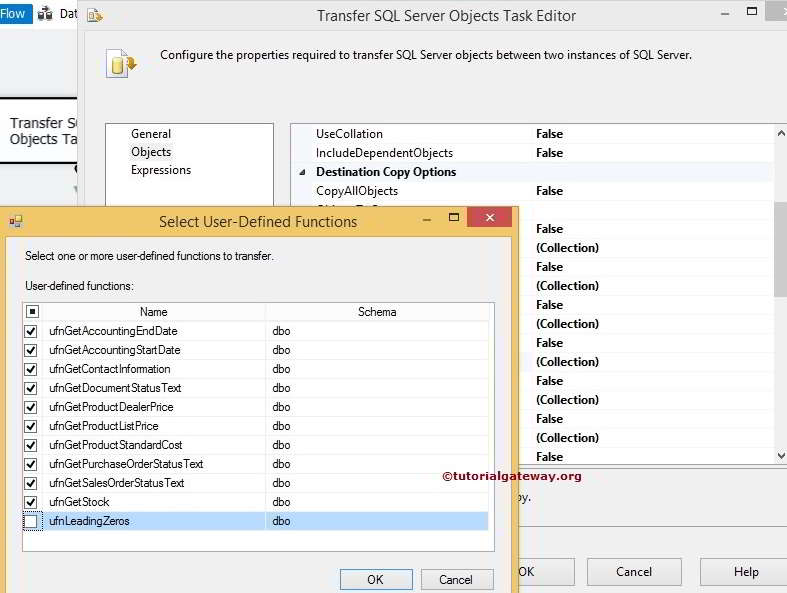
Task: Minimize the Task Editor window
Action: pos(724,14)
